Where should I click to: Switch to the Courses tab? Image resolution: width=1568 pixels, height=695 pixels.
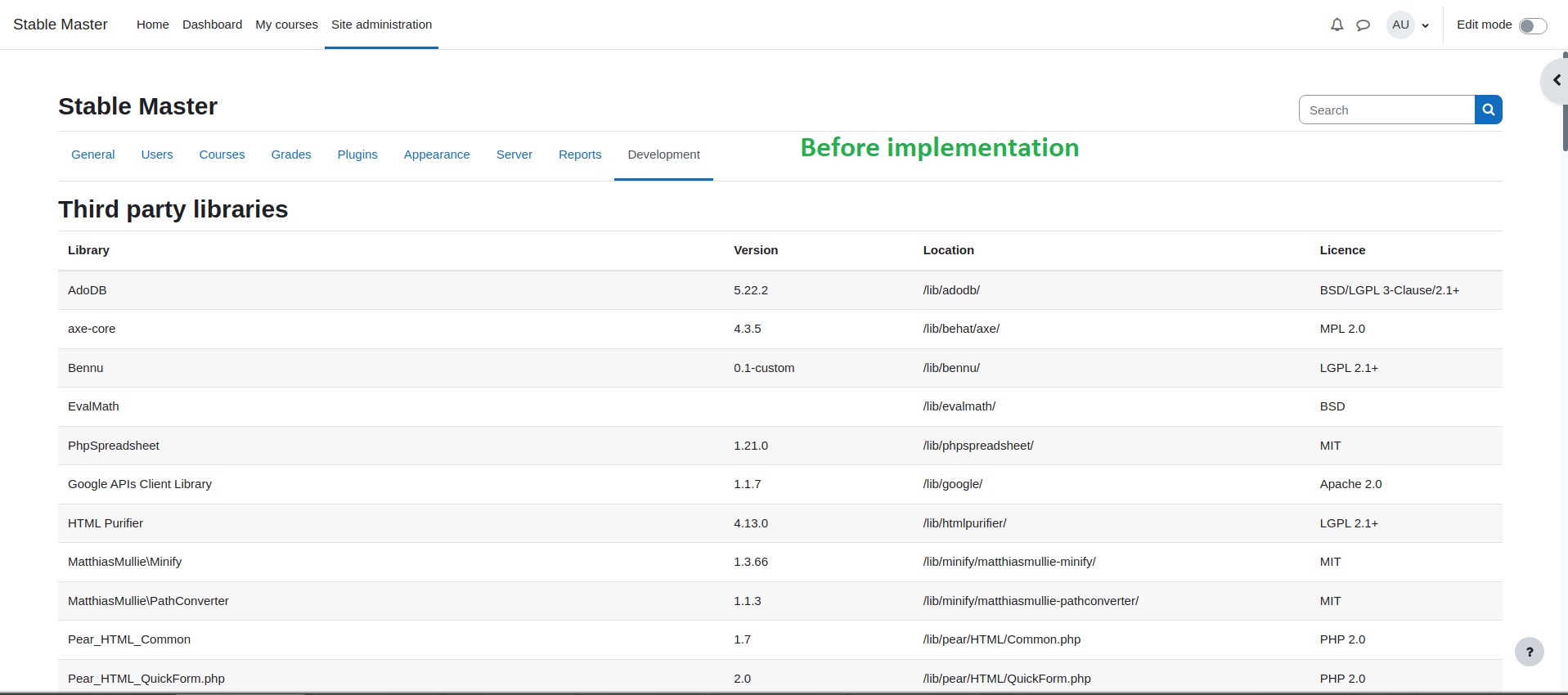coord(222,155)
